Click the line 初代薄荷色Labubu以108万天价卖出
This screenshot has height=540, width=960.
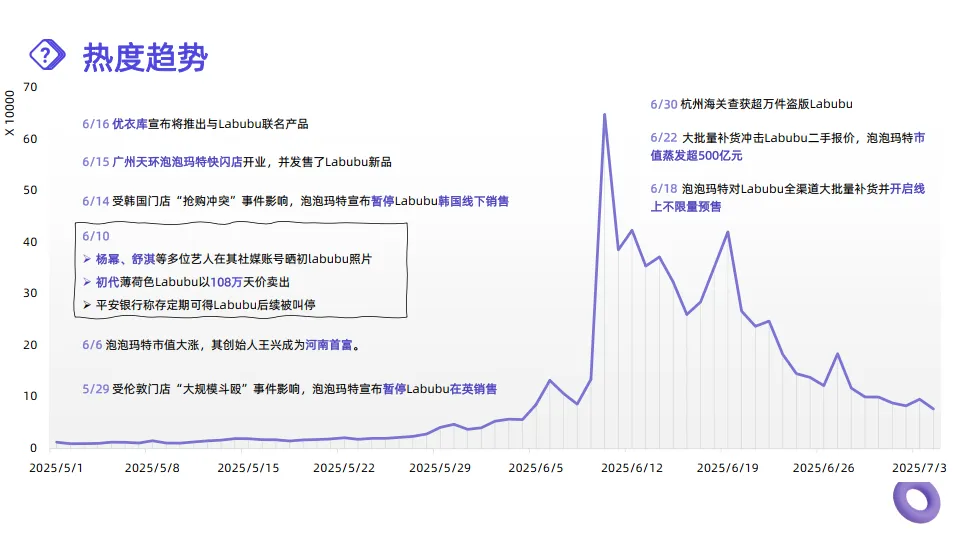click(x=186, y=282)
